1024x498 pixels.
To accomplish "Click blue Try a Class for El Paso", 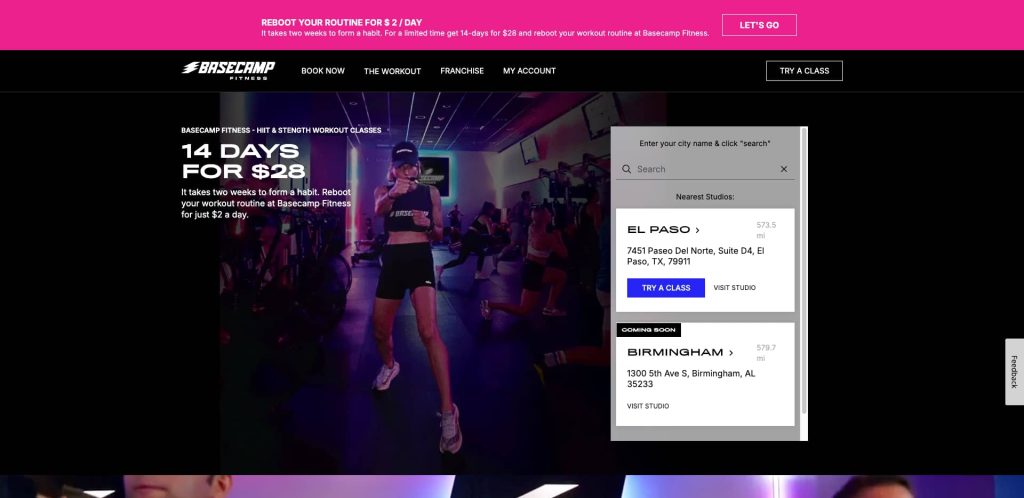I will click(x=665, y=288).
